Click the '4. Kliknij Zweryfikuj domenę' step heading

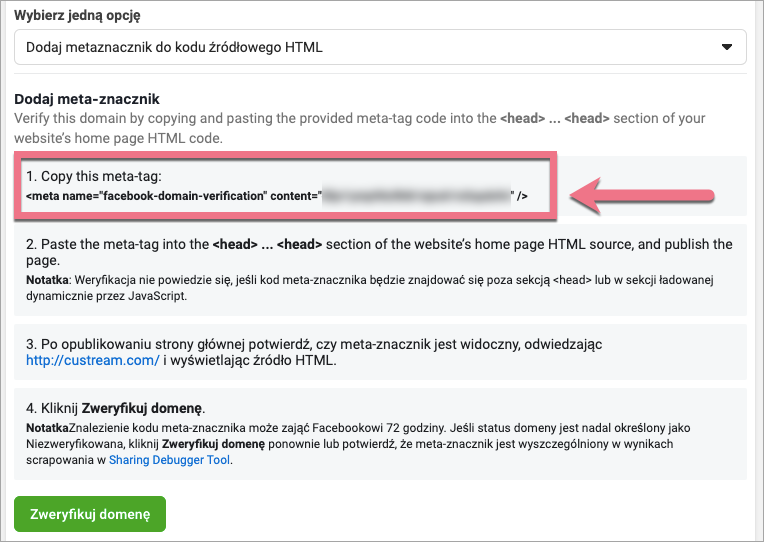tap(117, 409)
